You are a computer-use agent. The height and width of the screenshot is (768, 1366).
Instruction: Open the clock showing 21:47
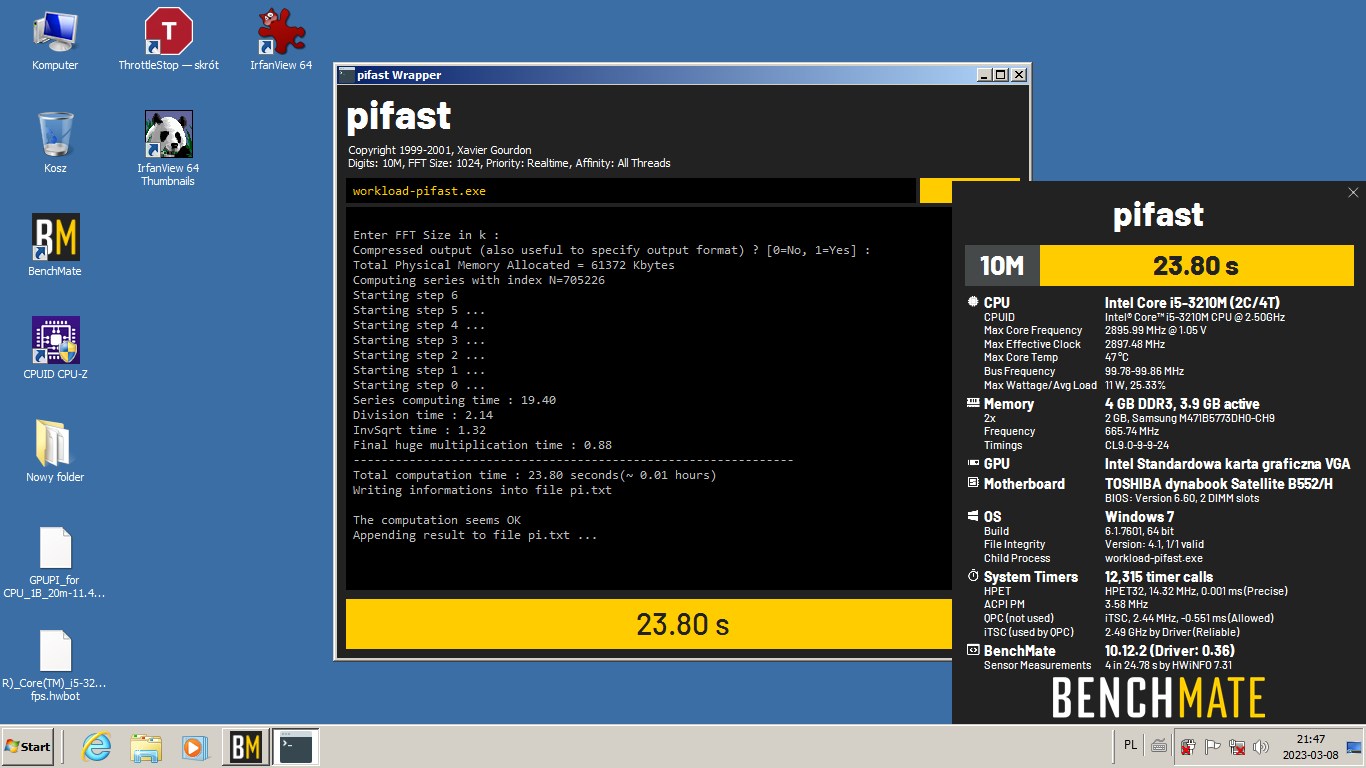coord(1310,747)
